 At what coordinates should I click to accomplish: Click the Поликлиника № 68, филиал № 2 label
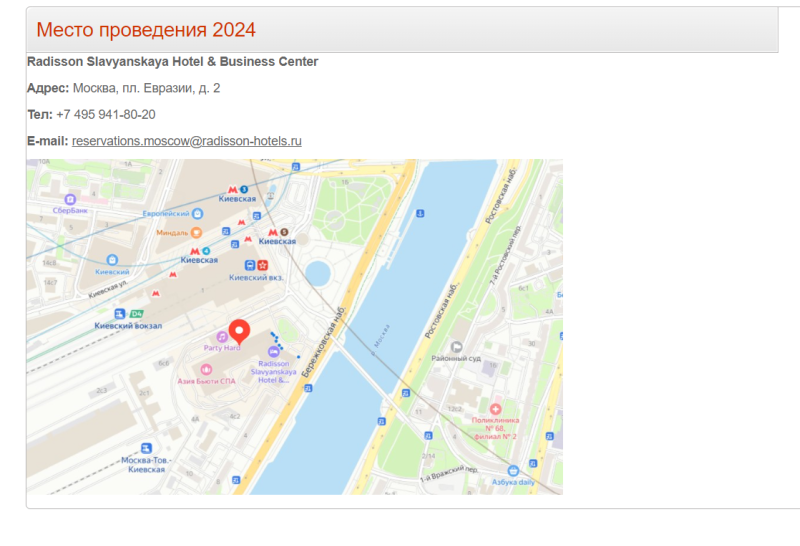tap(495, 428)
